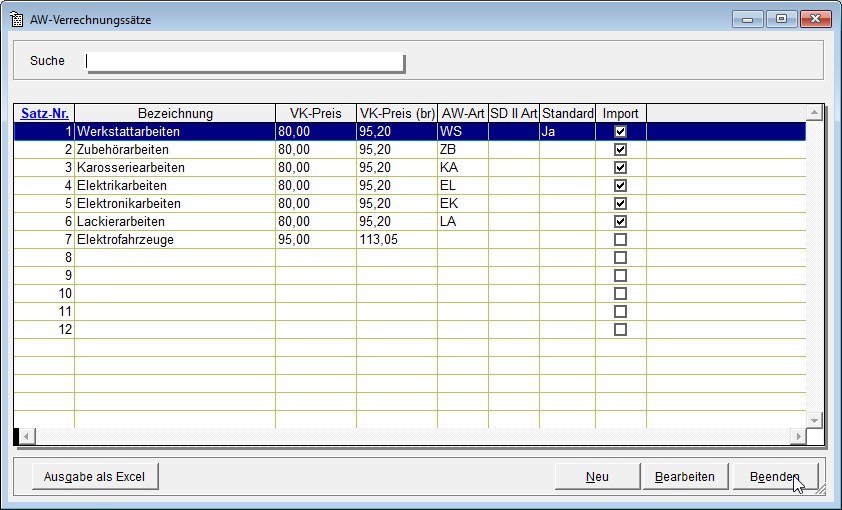Screen dimensions: 842x510
Task: Sort by the Satz-Nr. column header
Action: (45, 113)
